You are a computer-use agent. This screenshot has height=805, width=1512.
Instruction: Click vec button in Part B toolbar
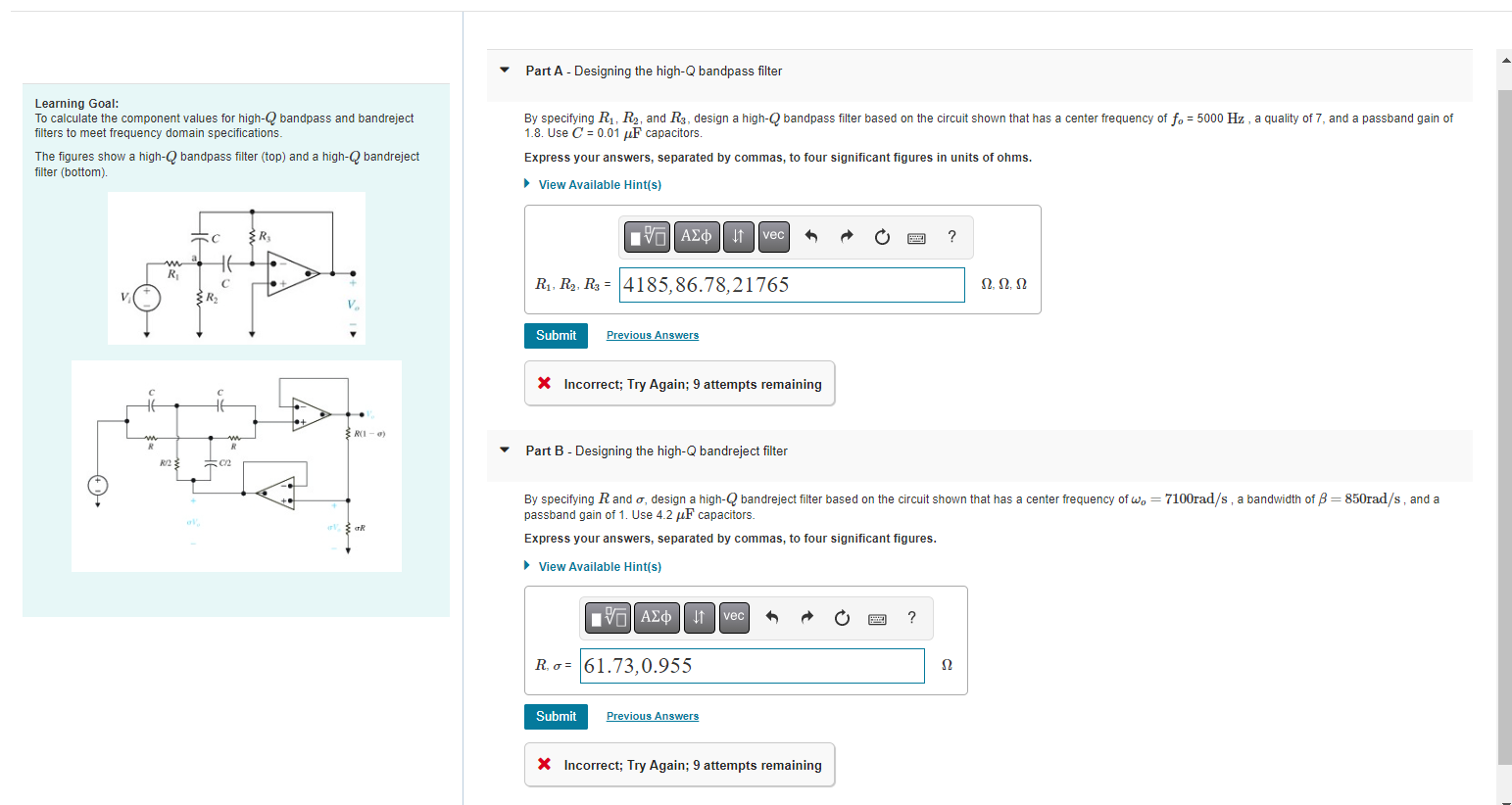point(734,617)
